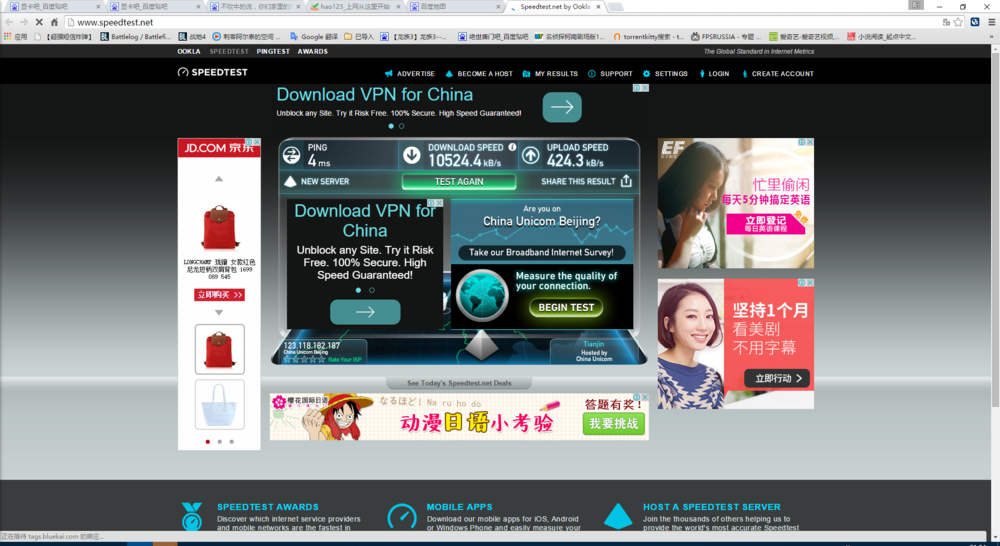The height and width of the screenshot is (546, 1000).
Task: Close the anime Japanese quiz ad
Action: 645,397
